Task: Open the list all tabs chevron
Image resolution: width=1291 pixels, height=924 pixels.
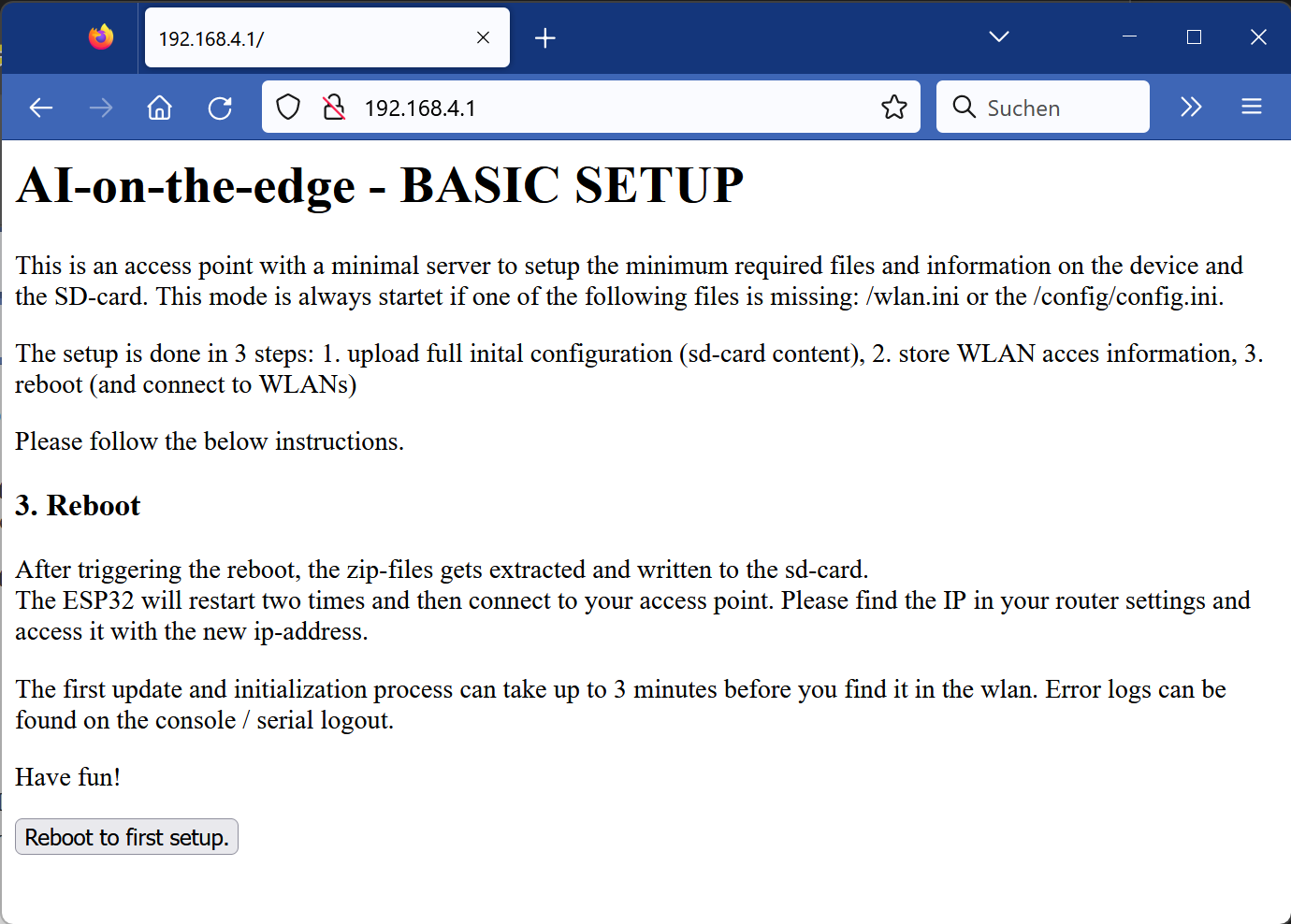Action: coord(998,36)
